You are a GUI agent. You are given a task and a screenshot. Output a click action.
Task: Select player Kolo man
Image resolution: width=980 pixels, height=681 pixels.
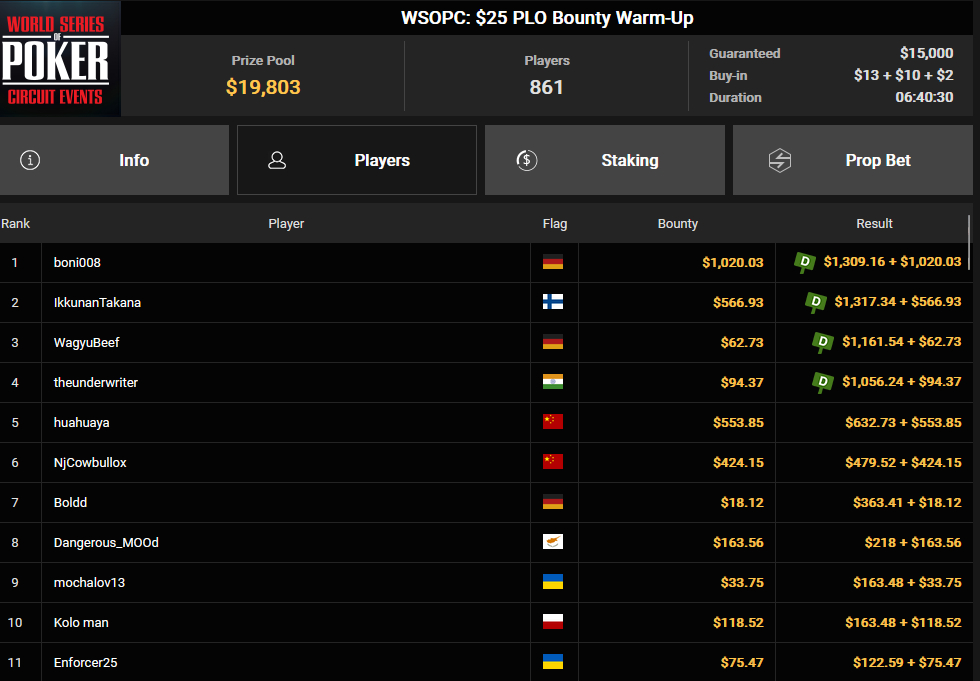[x=81, y=622]
